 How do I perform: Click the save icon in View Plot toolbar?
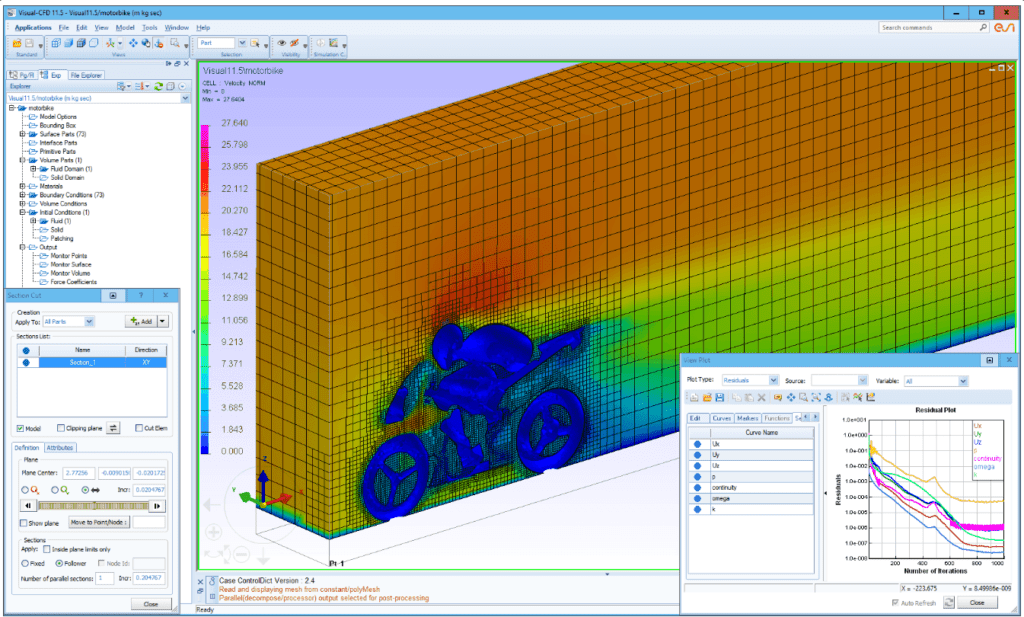(x=718, y=397)
